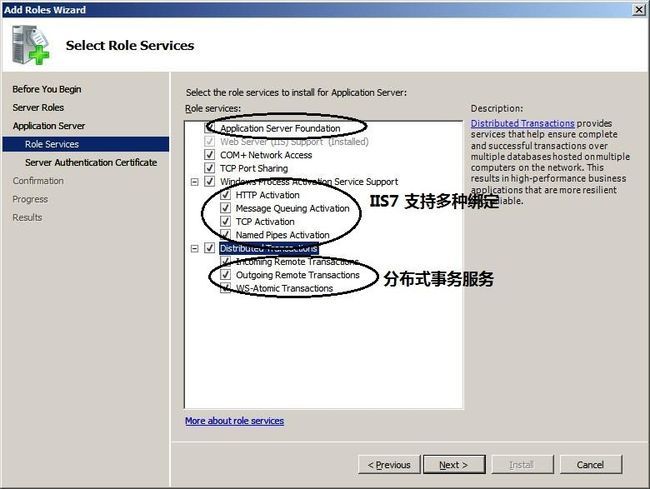The image size is (650, 489).
Task: Open the Server Roles step
Action: tap(38, 107)
